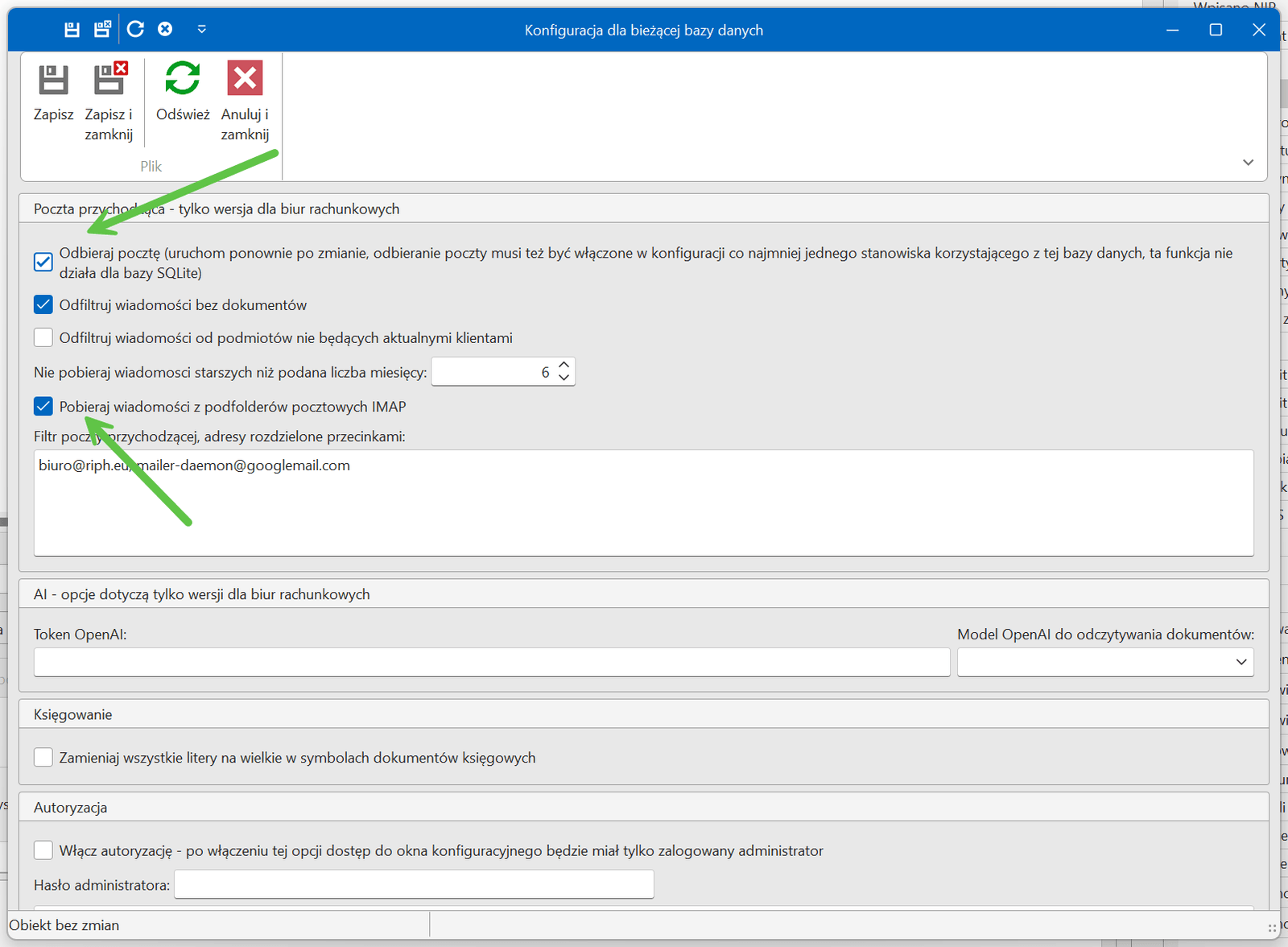Click small cancel icon in title bar
The height and width of the screenshot is (947, 1288).
point(165,30)
